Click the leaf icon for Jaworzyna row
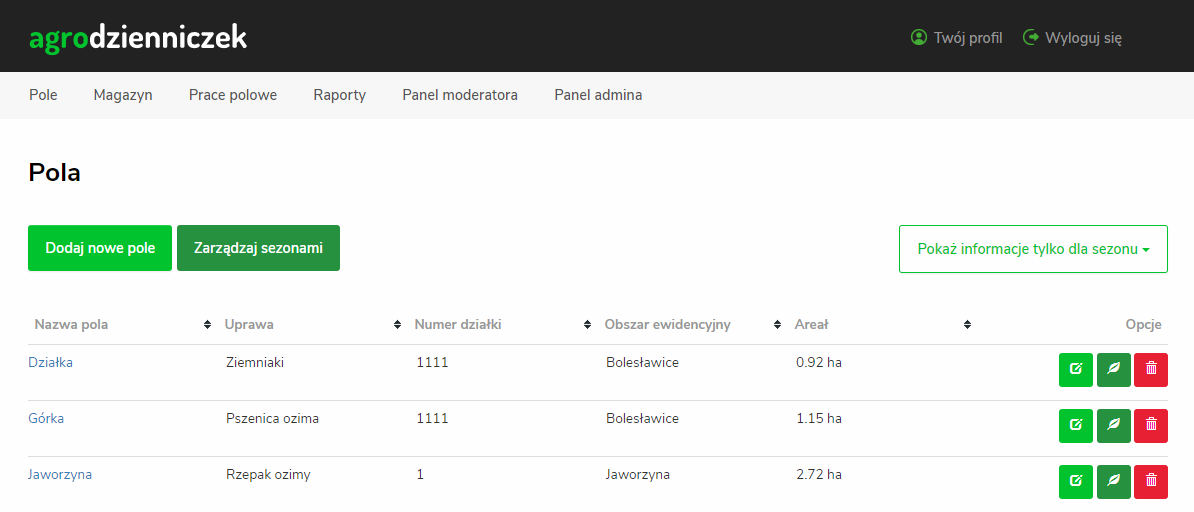The width and height of the screenshot is (1194, 512). tap(1114, 481)
